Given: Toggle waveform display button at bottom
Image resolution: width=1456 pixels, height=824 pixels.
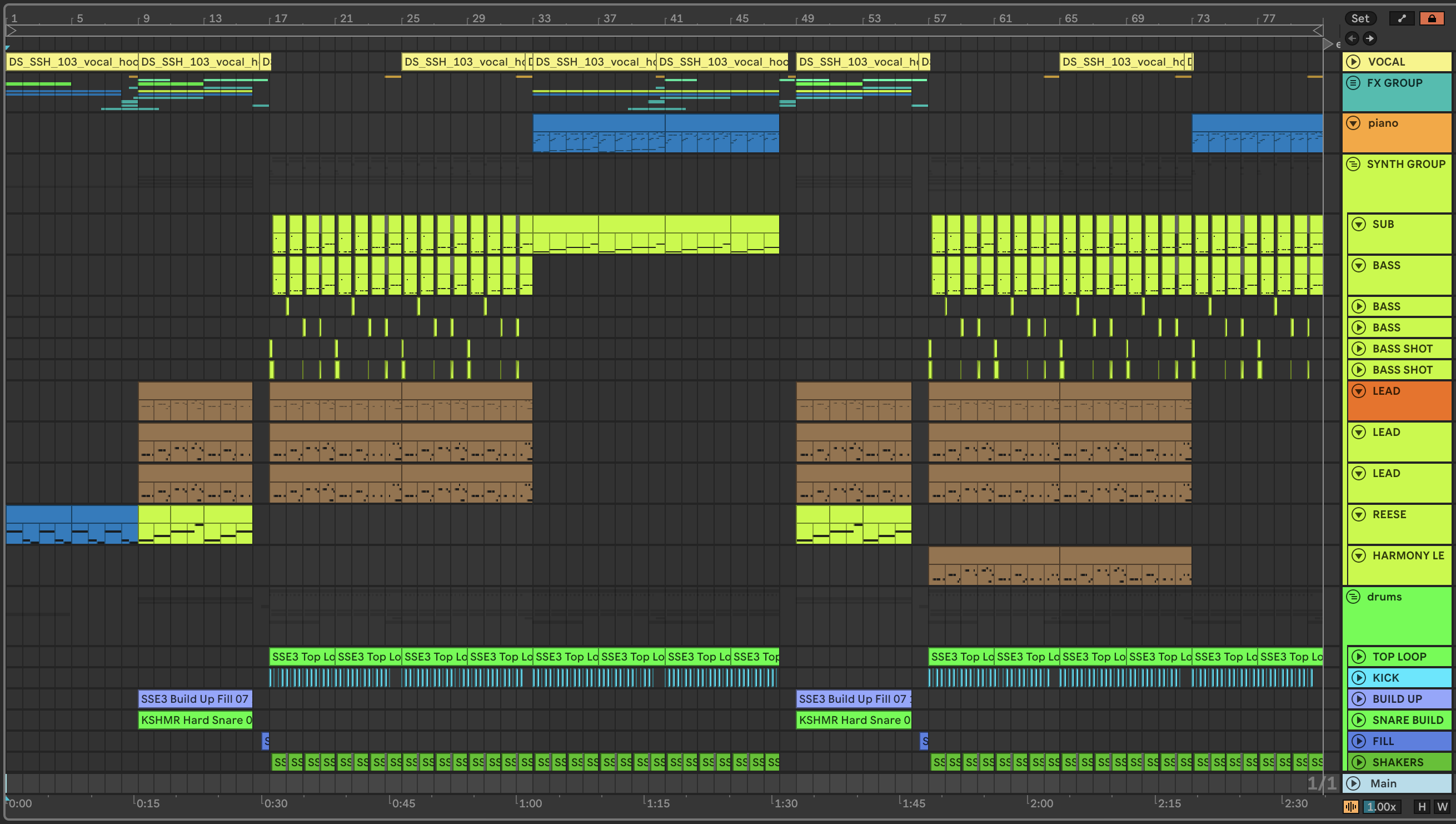Looking at the screenshot, I should 1351,806.
